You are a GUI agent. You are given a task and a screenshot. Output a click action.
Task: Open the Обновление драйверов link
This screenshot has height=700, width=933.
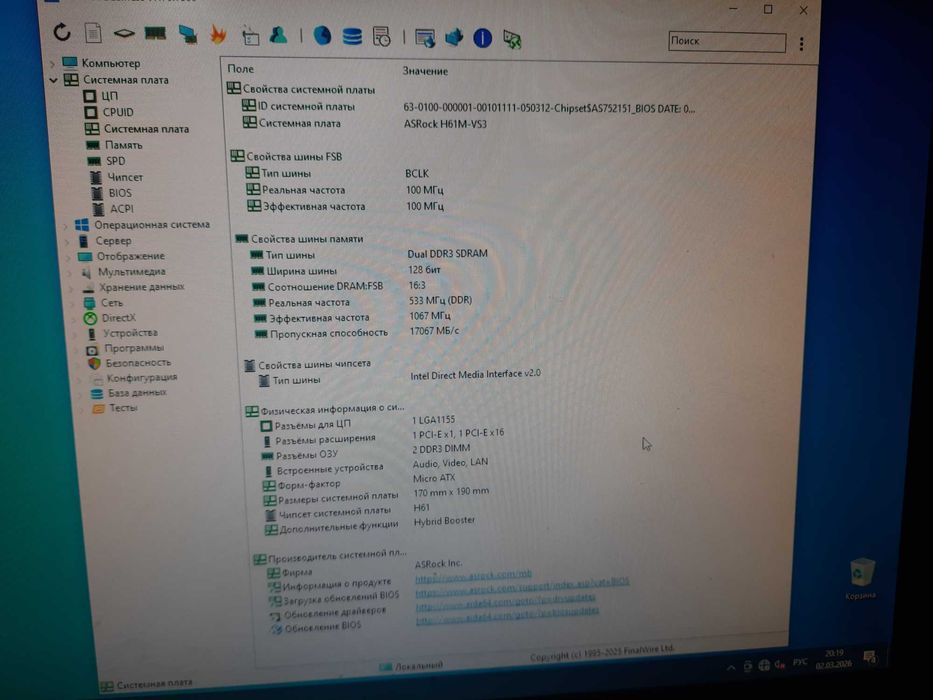[506, 601]
